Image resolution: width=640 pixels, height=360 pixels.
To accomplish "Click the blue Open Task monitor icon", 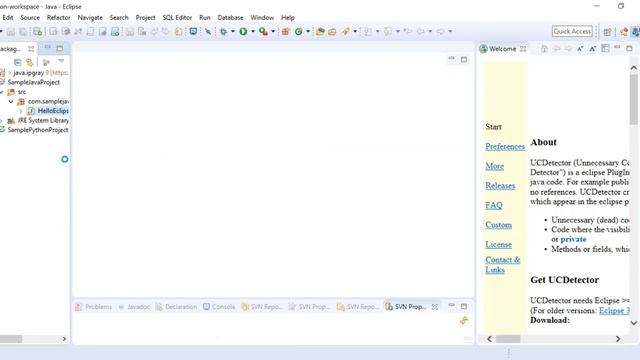I will pos(193,31).
